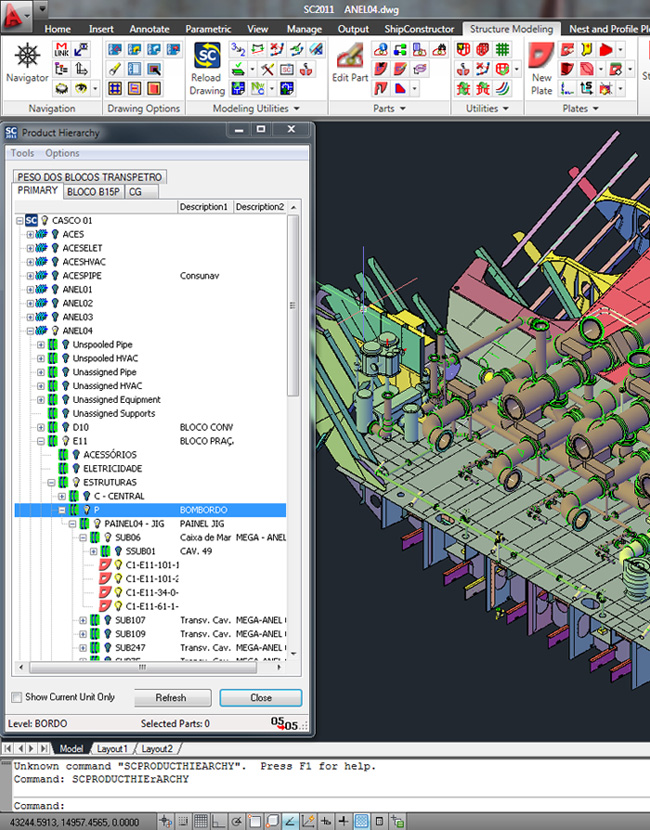Select the PAINEL04 - JIG tree row

click(151, 524)
